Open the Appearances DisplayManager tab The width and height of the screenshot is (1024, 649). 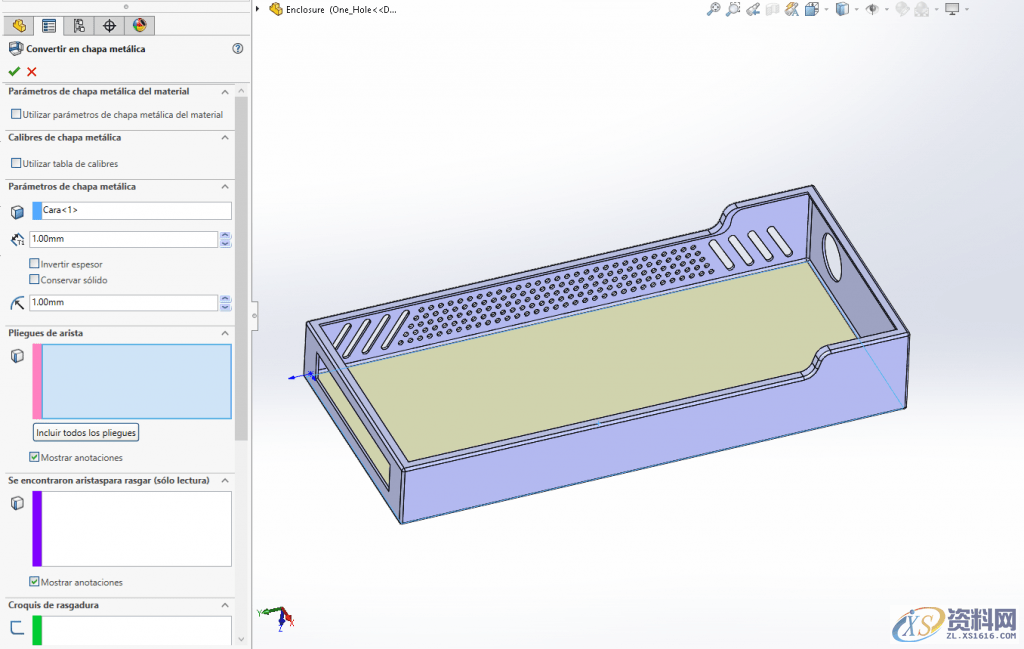pyautogui.click(x=138, y=25)
